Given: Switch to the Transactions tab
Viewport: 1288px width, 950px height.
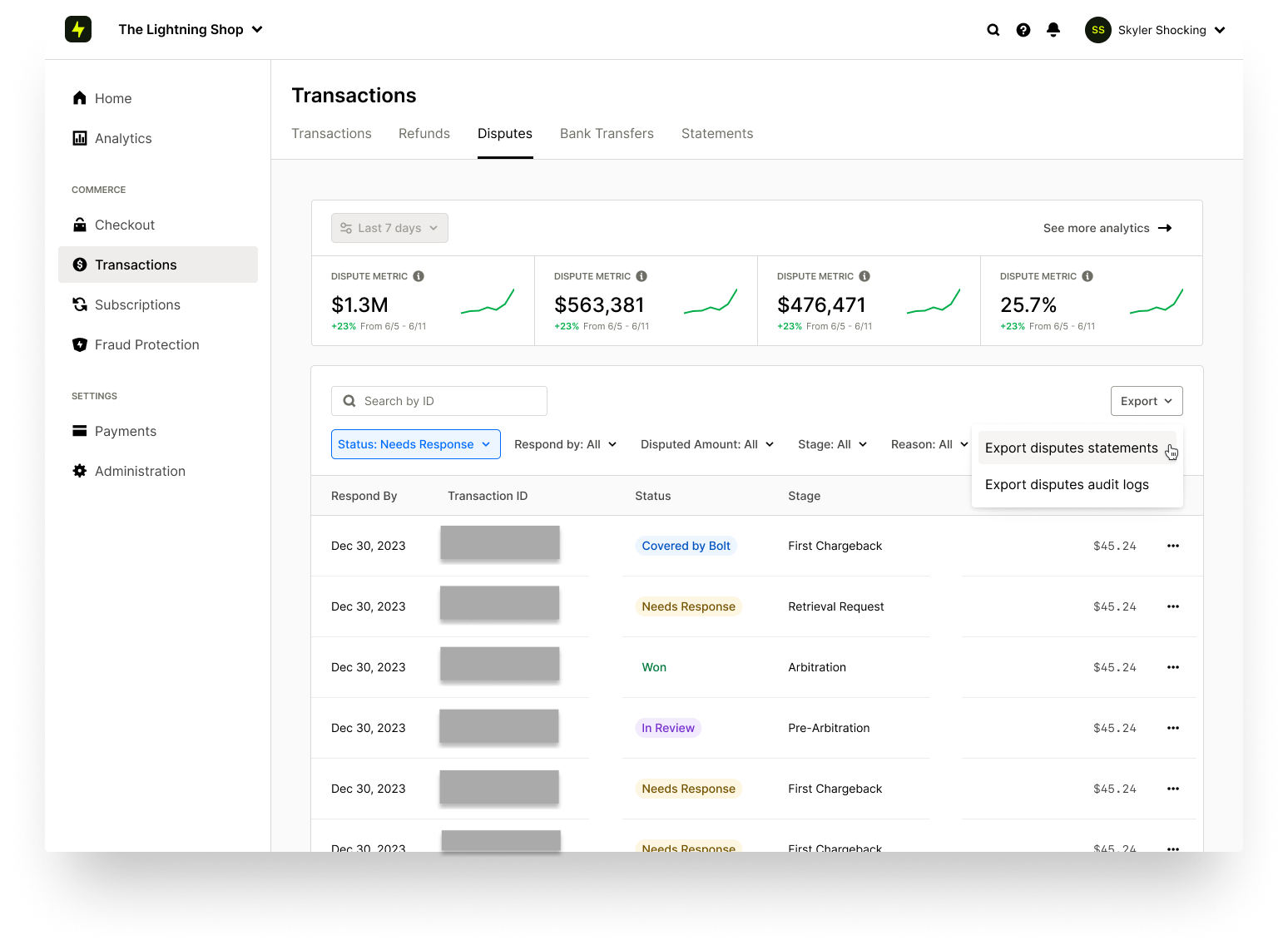Looking at the screenshot, I should click(331, 133).
